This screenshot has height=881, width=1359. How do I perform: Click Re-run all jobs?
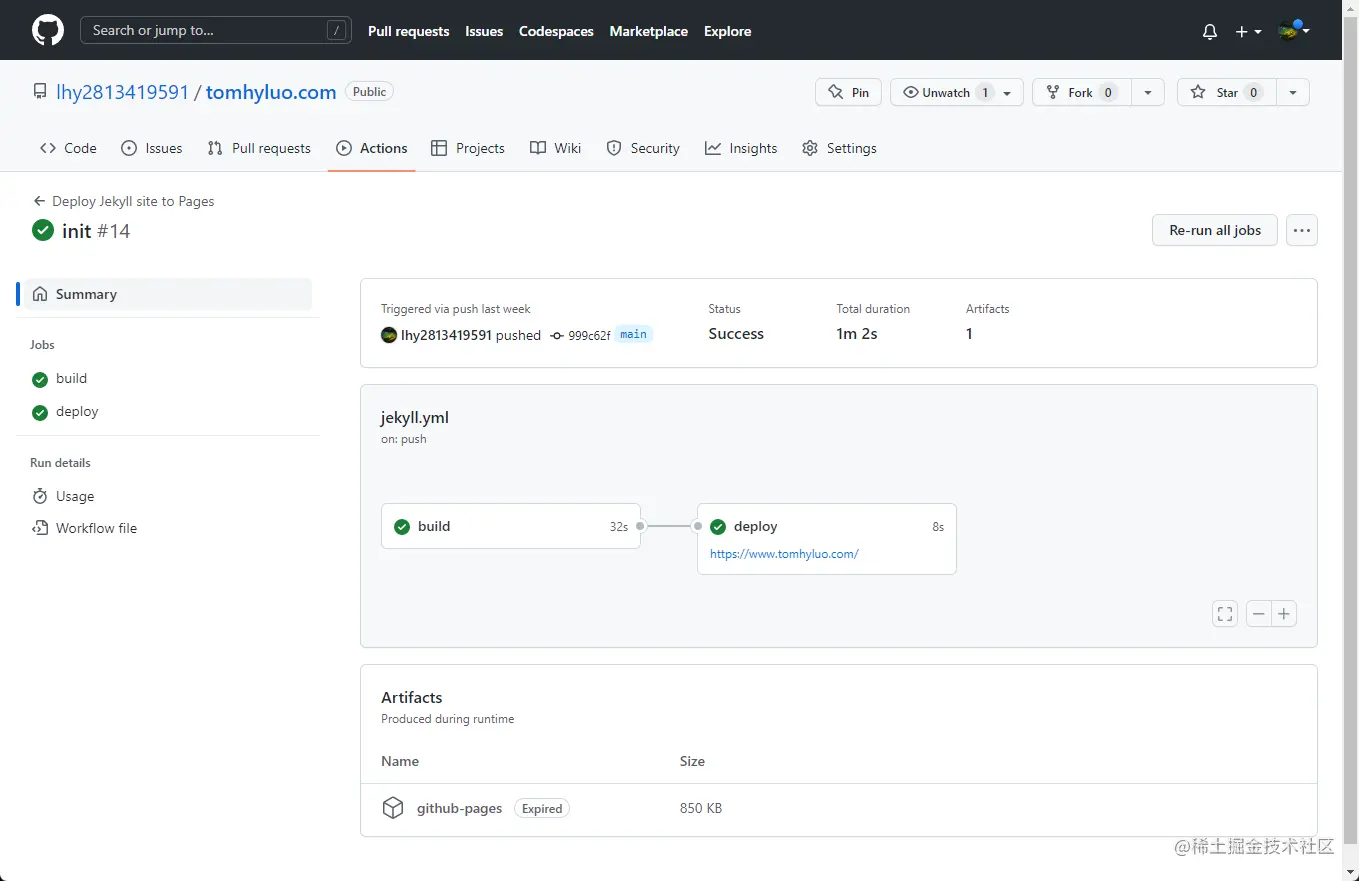point(1215,230)
